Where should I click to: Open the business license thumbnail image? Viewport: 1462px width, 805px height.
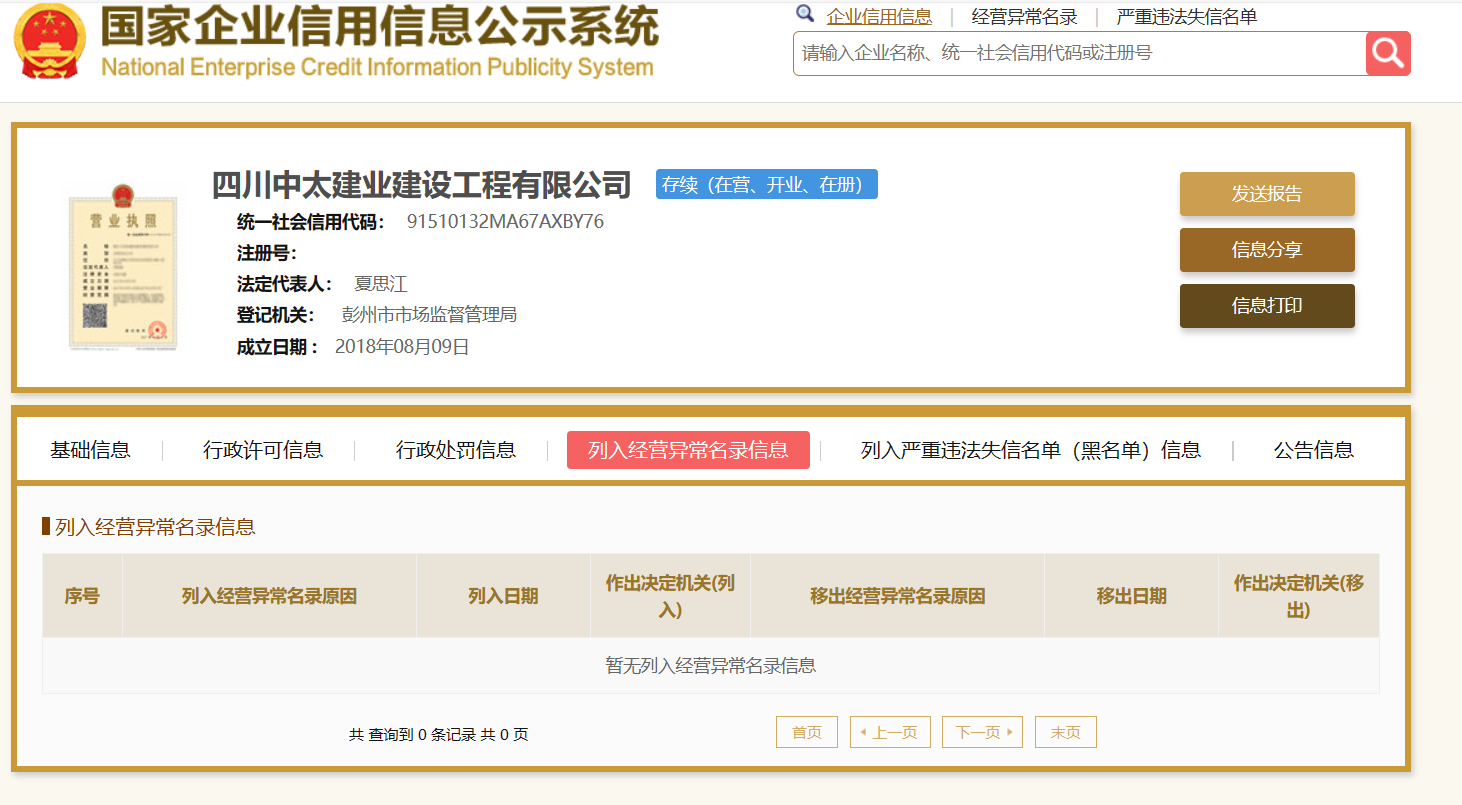(x=123, y=267)
